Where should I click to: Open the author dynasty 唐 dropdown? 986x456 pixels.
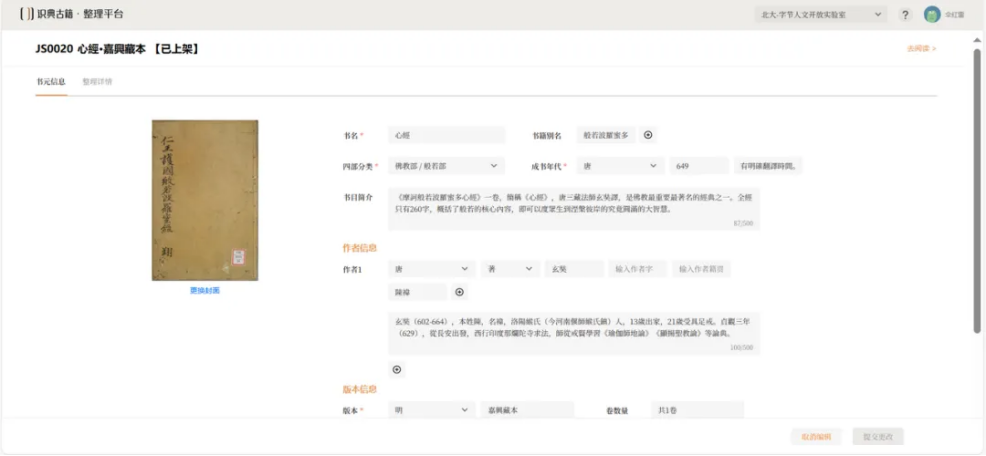[x=432, y=269]
